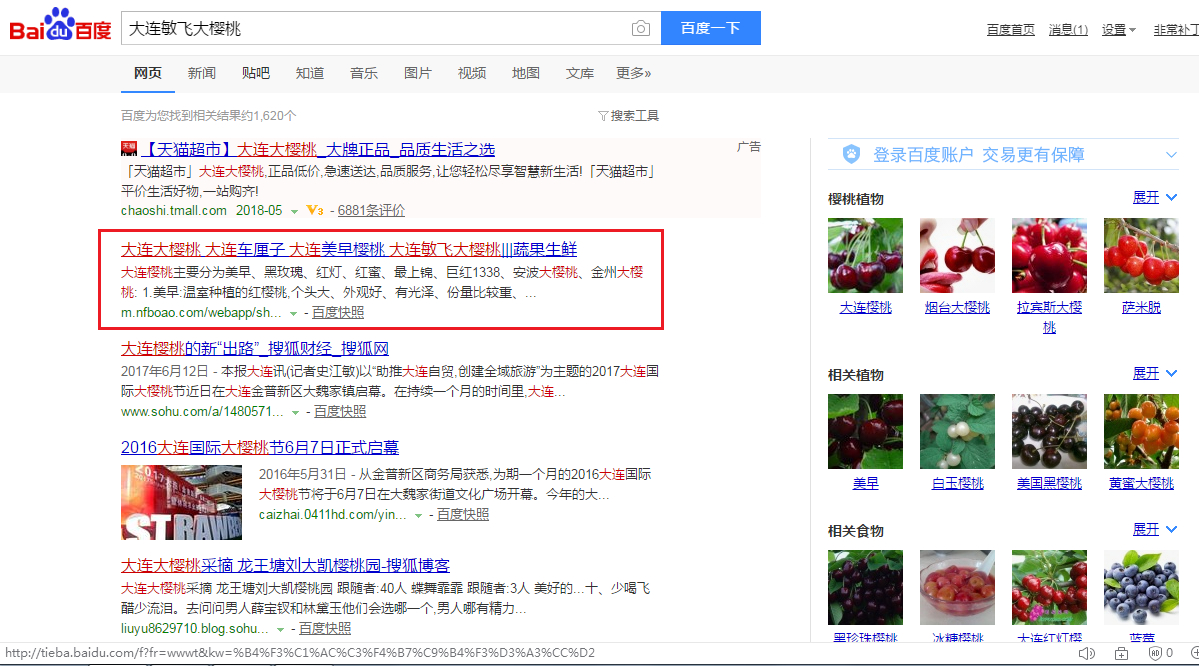Viewport: 1199px width, 666px height.
Task: Expand chaoshi.tmall.com dropdown arrow
Action: 294,212
